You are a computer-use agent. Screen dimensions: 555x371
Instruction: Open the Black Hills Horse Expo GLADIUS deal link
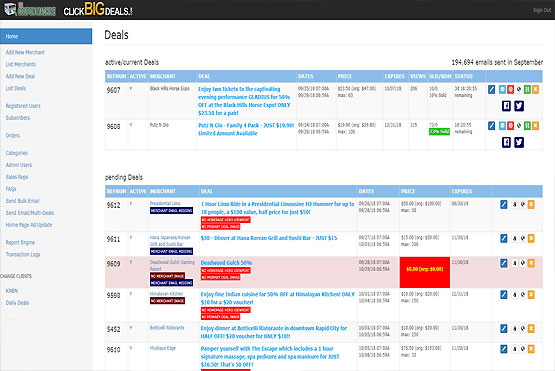(x=244, y=101)
